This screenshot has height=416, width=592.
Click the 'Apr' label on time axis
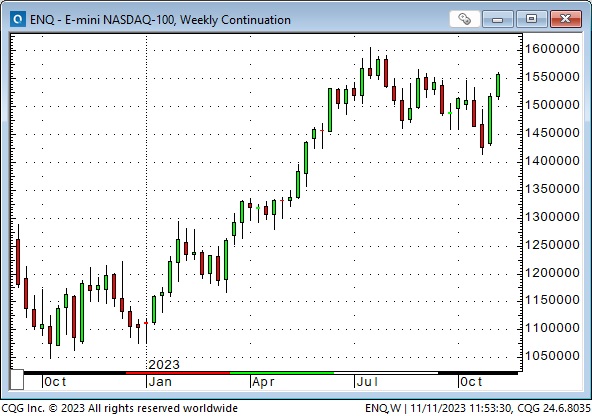tap(263, 382)
